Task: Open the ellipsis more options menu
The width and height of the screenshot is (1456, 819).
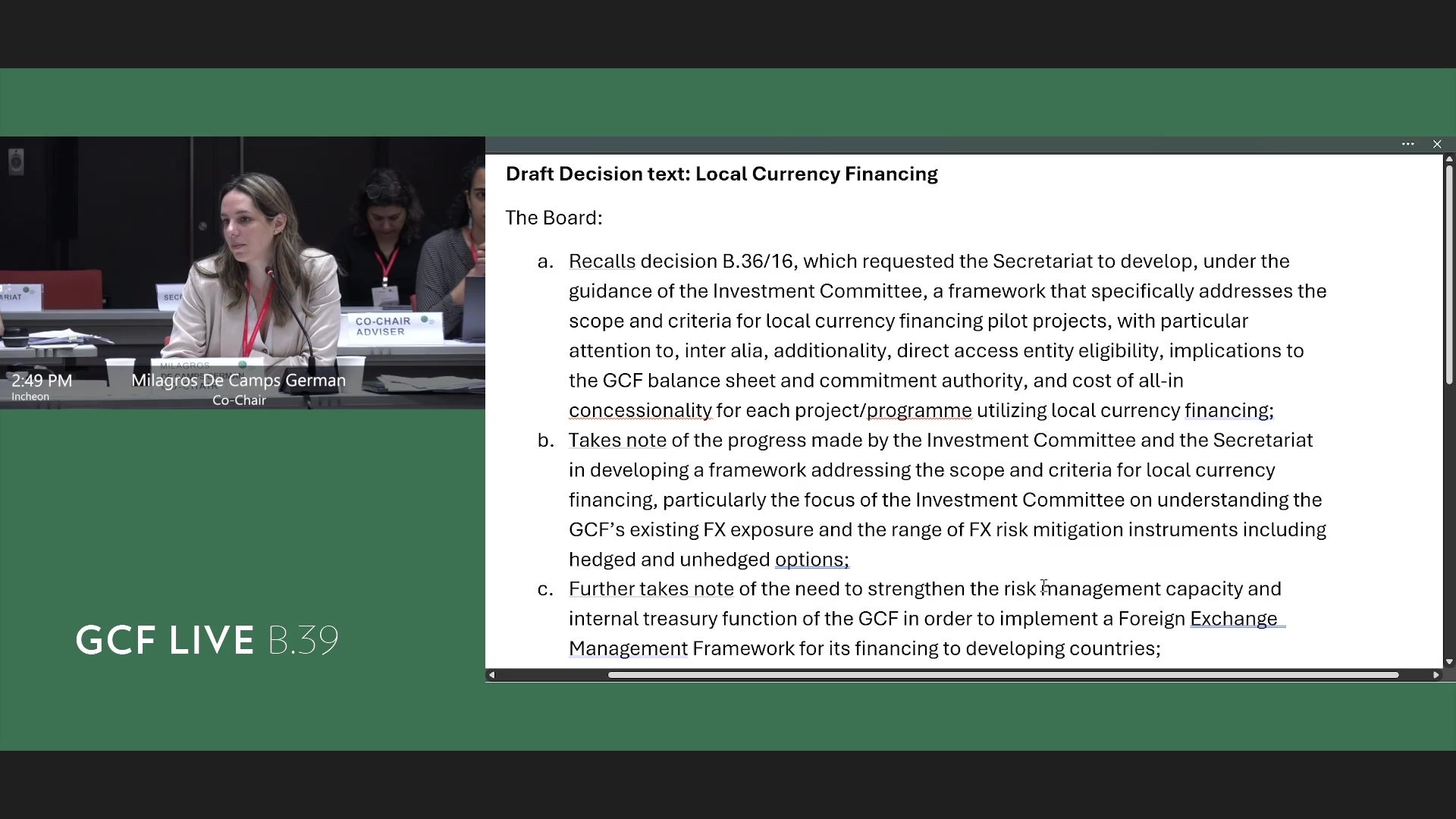Action: point(1407,144)
